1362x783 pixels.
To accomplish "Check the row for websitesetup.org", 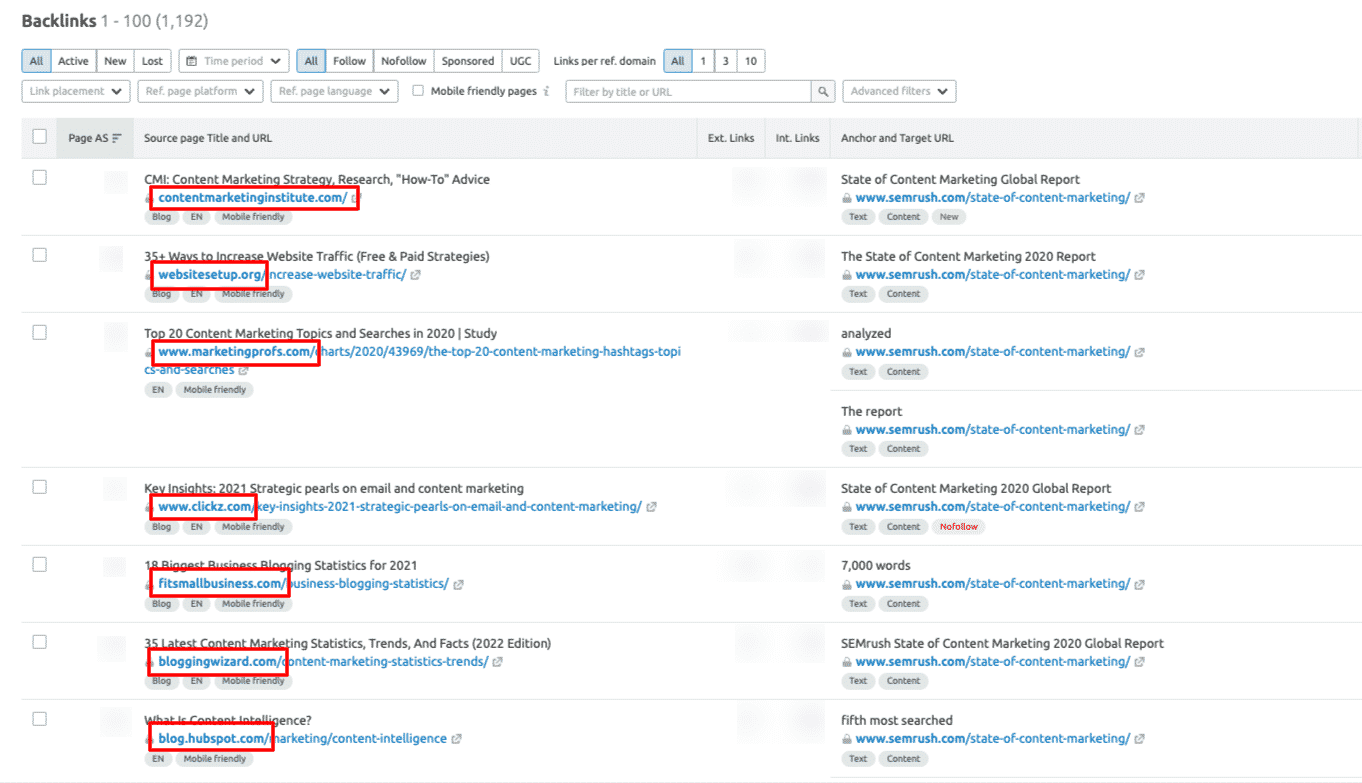I will pyautogui.click(x=39, y=255).
